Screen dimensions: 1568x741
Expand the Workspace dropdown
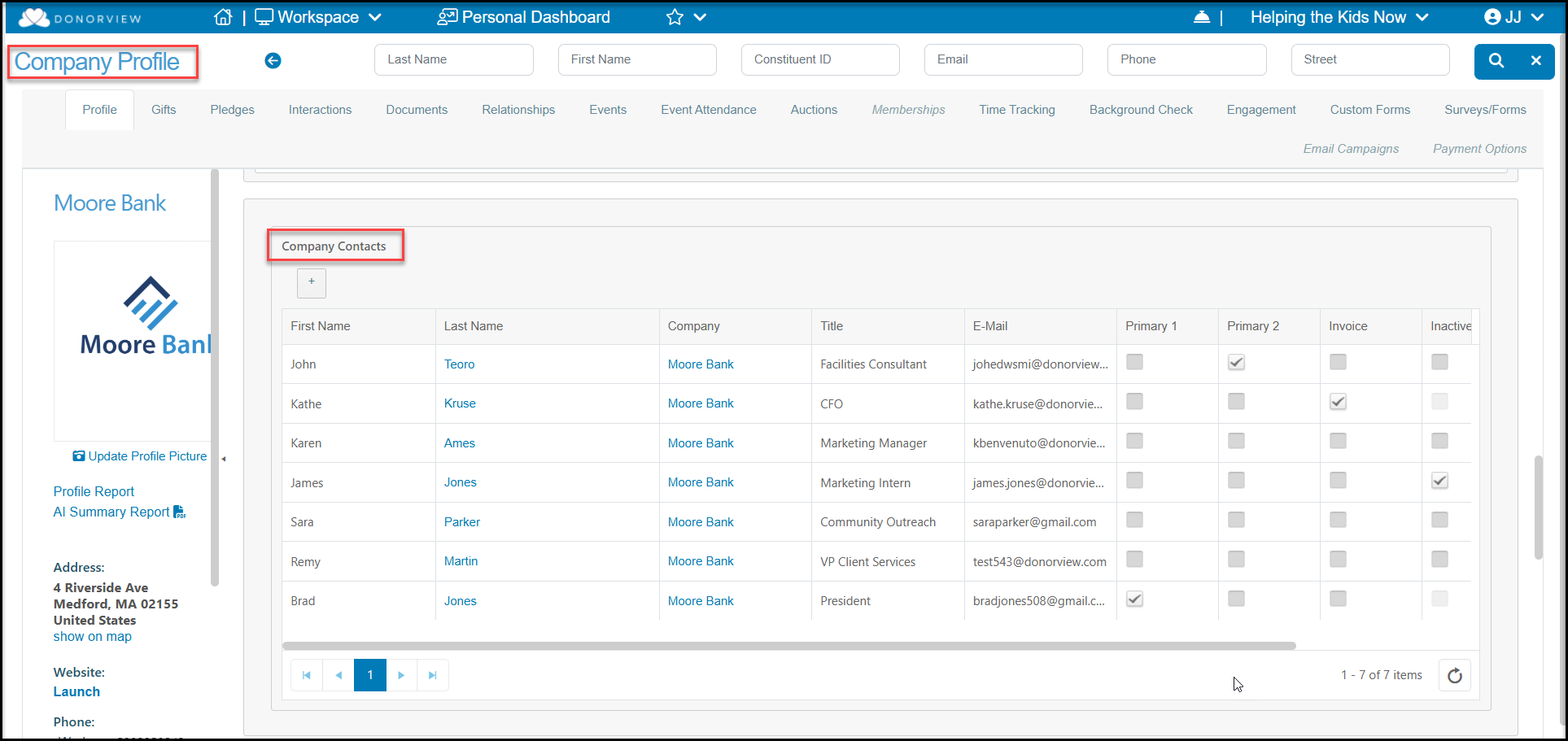point(318,17)
